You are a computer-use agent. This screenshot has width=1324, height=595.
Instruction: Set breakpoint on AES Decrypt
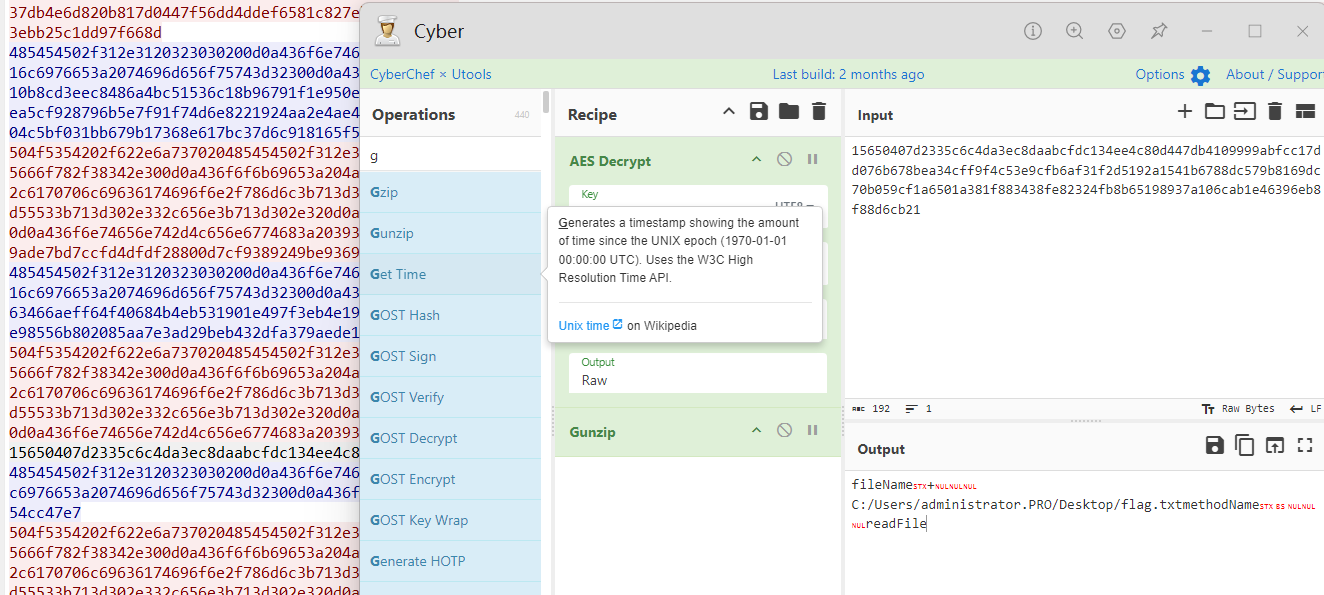pos(812,159)
